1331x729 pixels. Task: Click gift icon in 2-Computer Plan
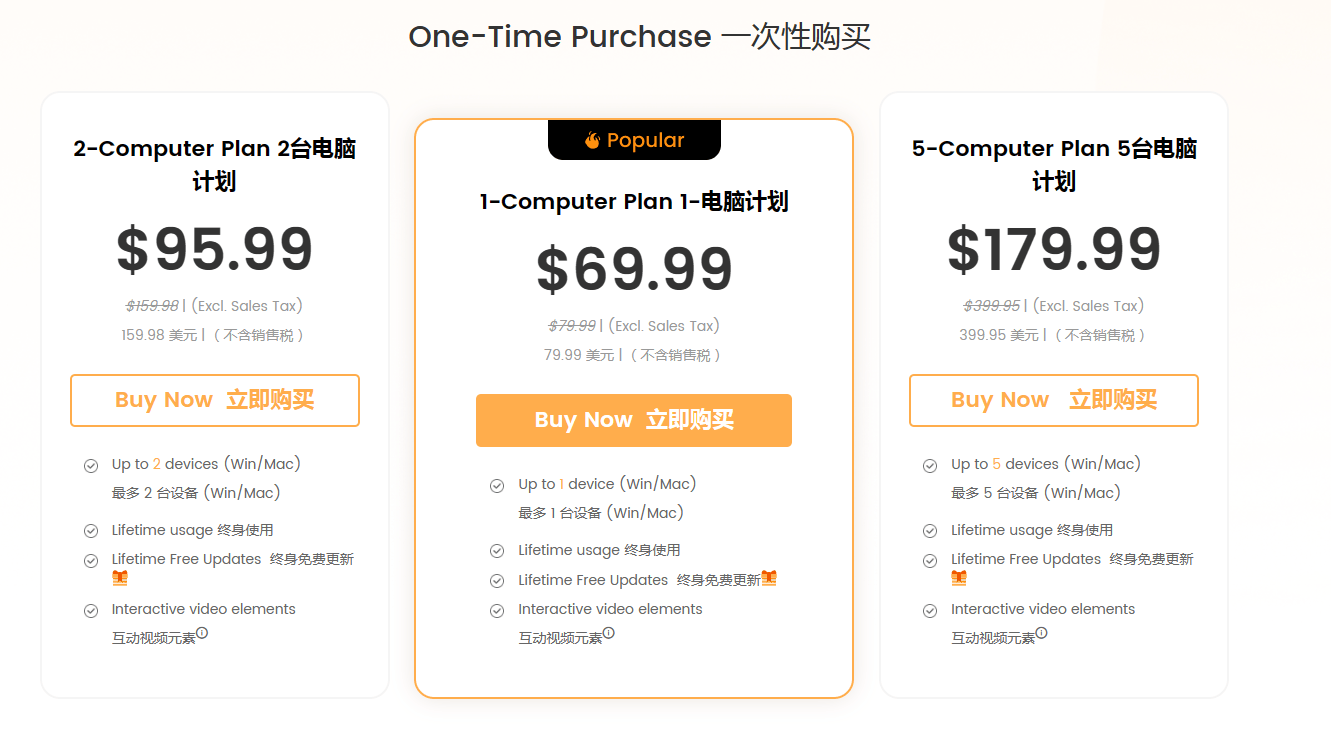pos(120,578)
